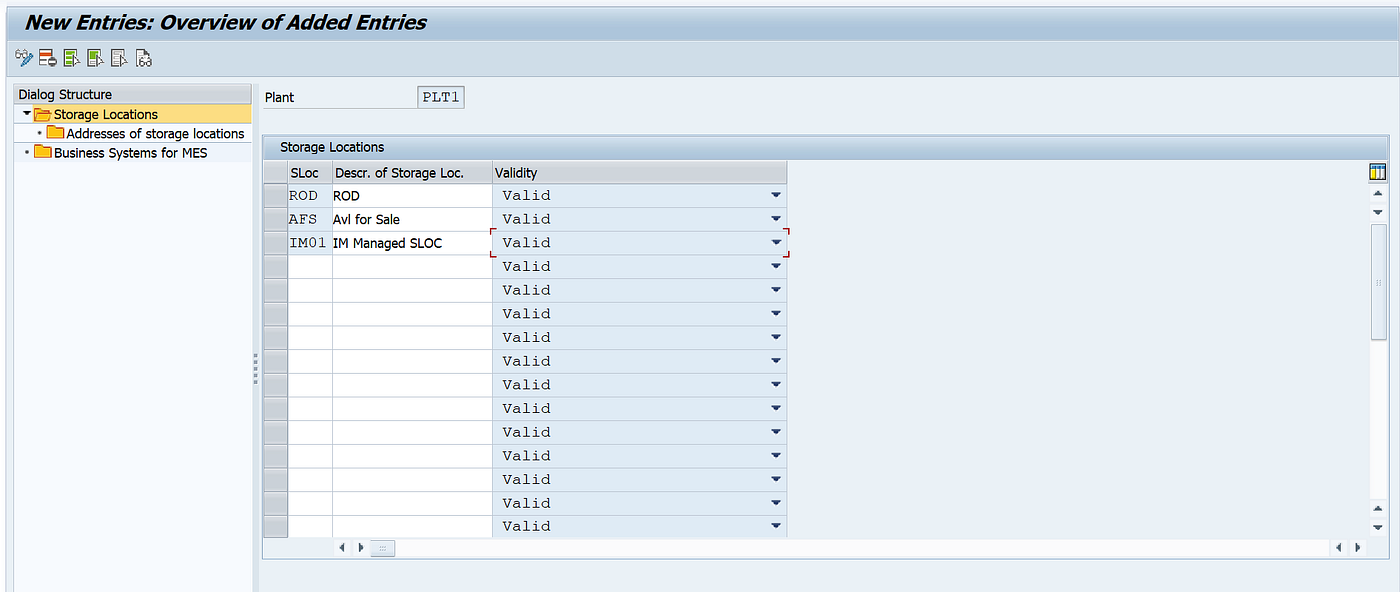Click the SLoc cell containing ROD
The image size is (1400, 592).
(x=310, y=195)
